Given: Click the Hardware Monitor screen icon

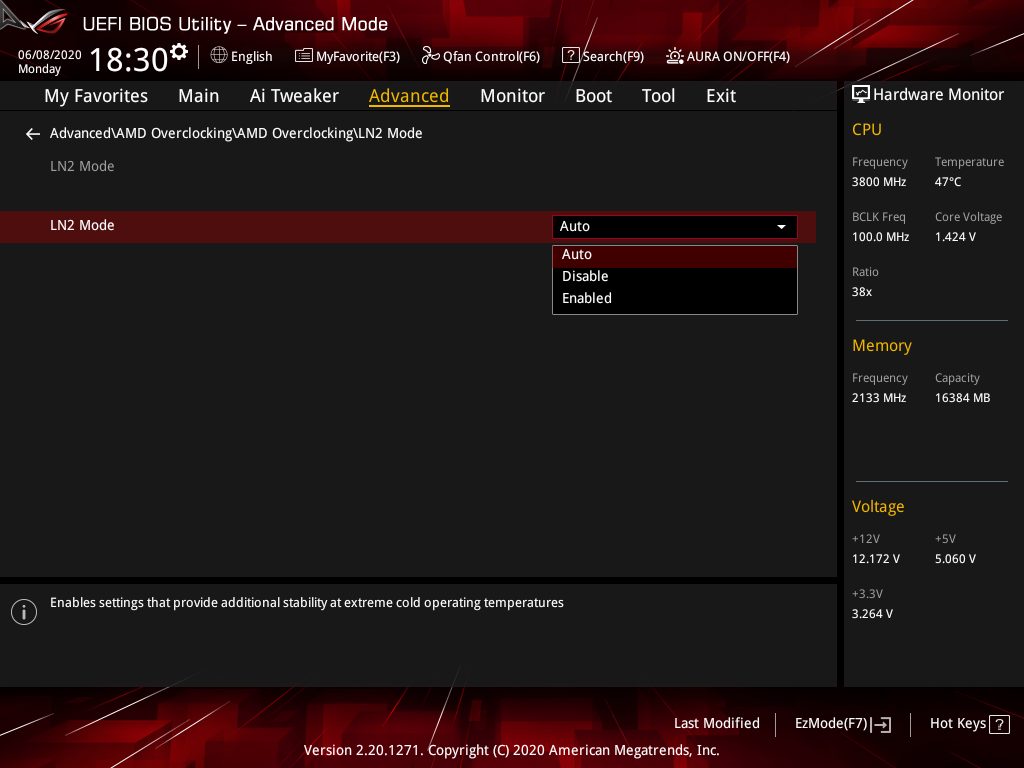Looking at the screenshot, I should [861, 95].
